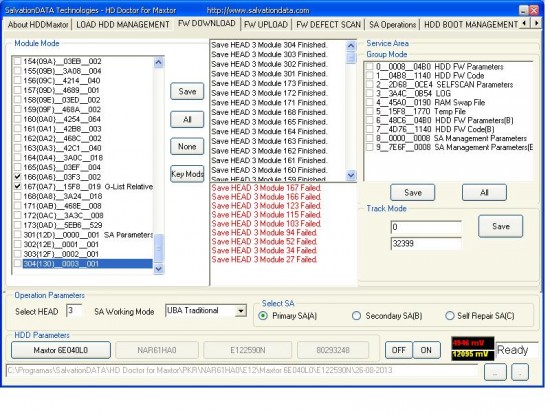Select highlighted module row 304(130)__0003__001
This screenshot has width=550, height=413.
[x=88, y=264]
